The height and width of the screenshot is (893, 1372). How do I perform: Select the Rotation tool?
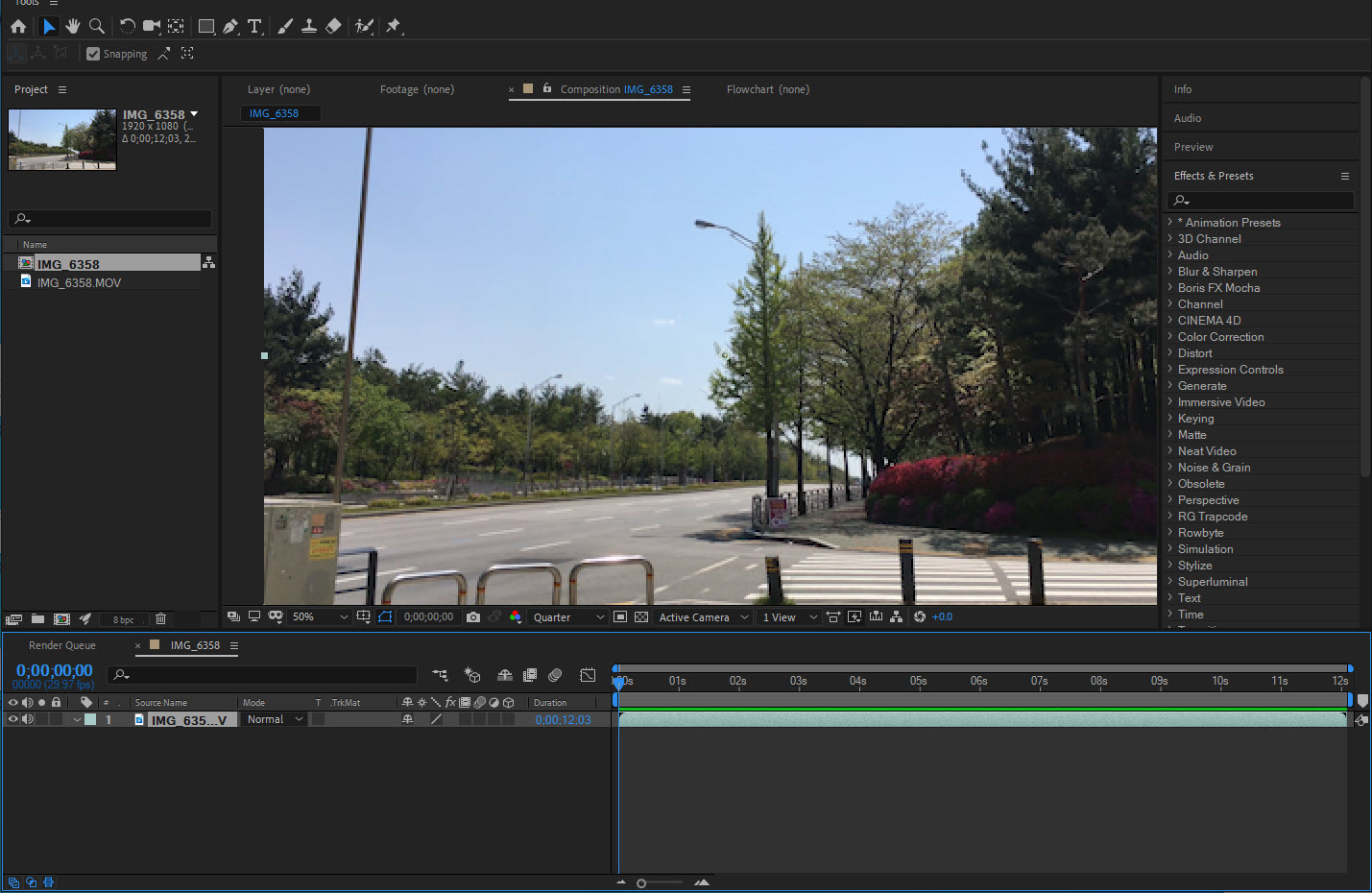point(128,26)
